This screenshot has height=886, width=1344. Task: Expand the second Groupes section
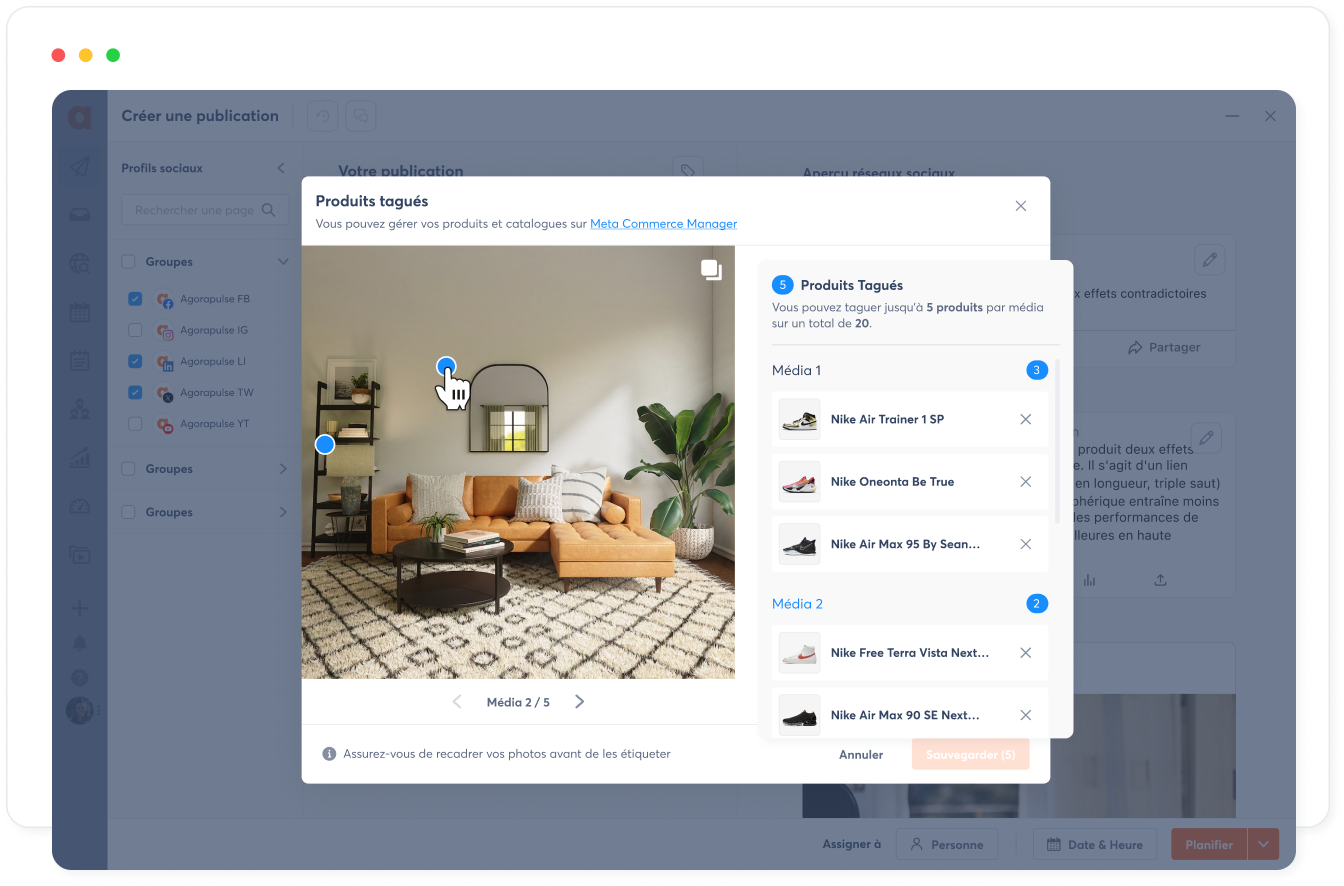[x=282, y=469]
